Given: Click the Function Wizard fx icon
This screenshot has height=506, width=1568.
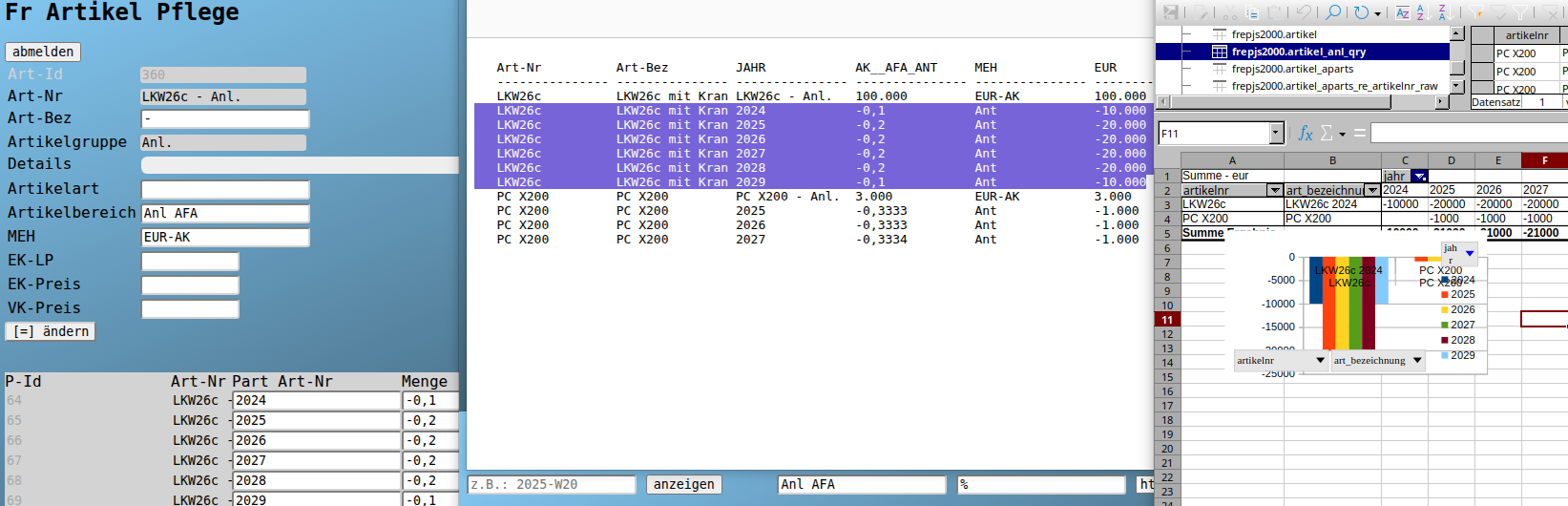Looking at the screenshot, I should pos(1305,134).
